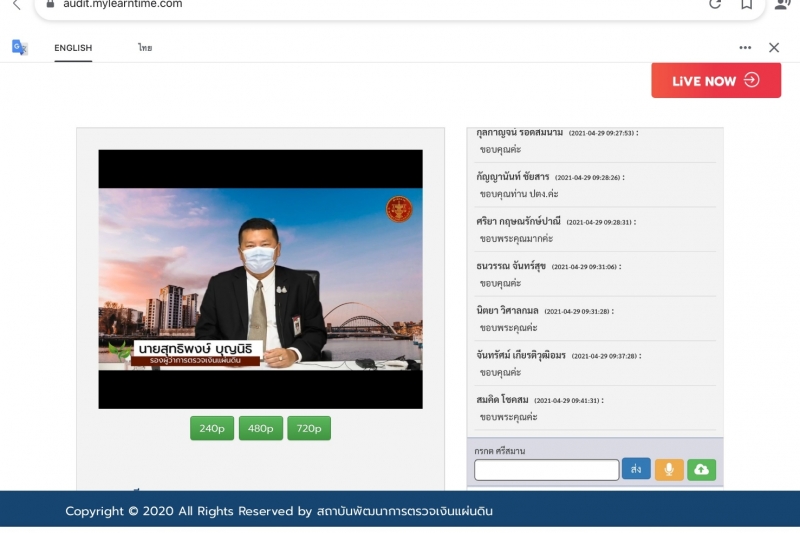Click the Google Translate icon
This screenshot has width=800, height=533.
(19, 47)
